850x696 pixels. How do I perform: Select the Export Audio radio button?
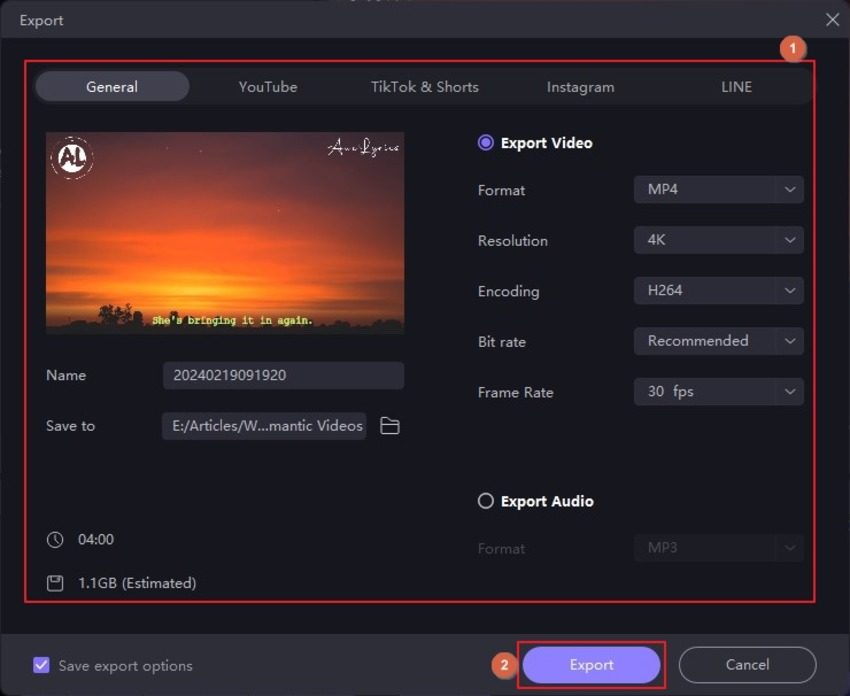point(487,501)
